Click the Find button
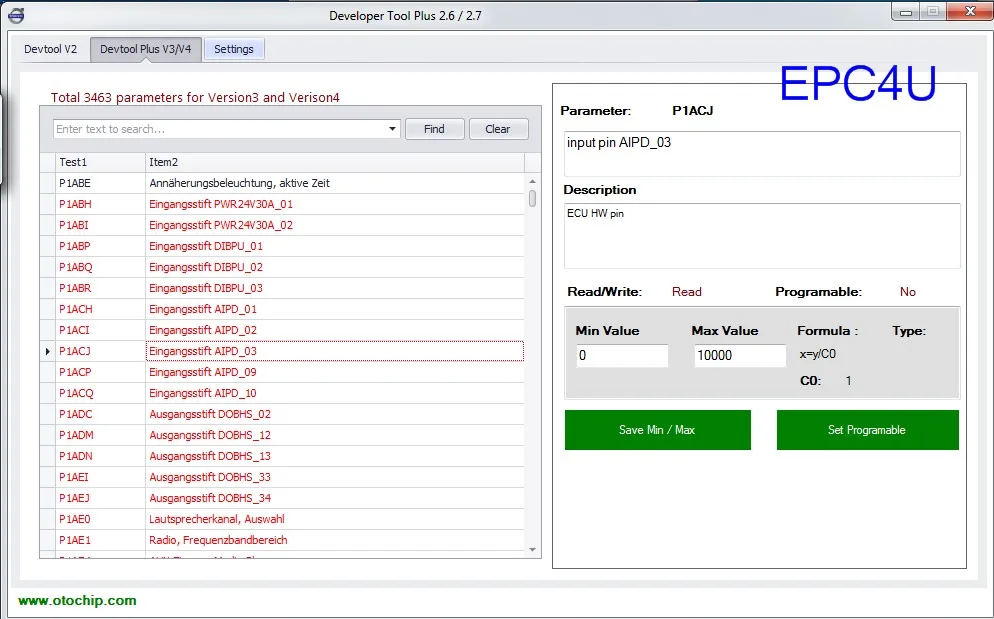The width and height of the screenshot is (994, 619). click(434, 129)
